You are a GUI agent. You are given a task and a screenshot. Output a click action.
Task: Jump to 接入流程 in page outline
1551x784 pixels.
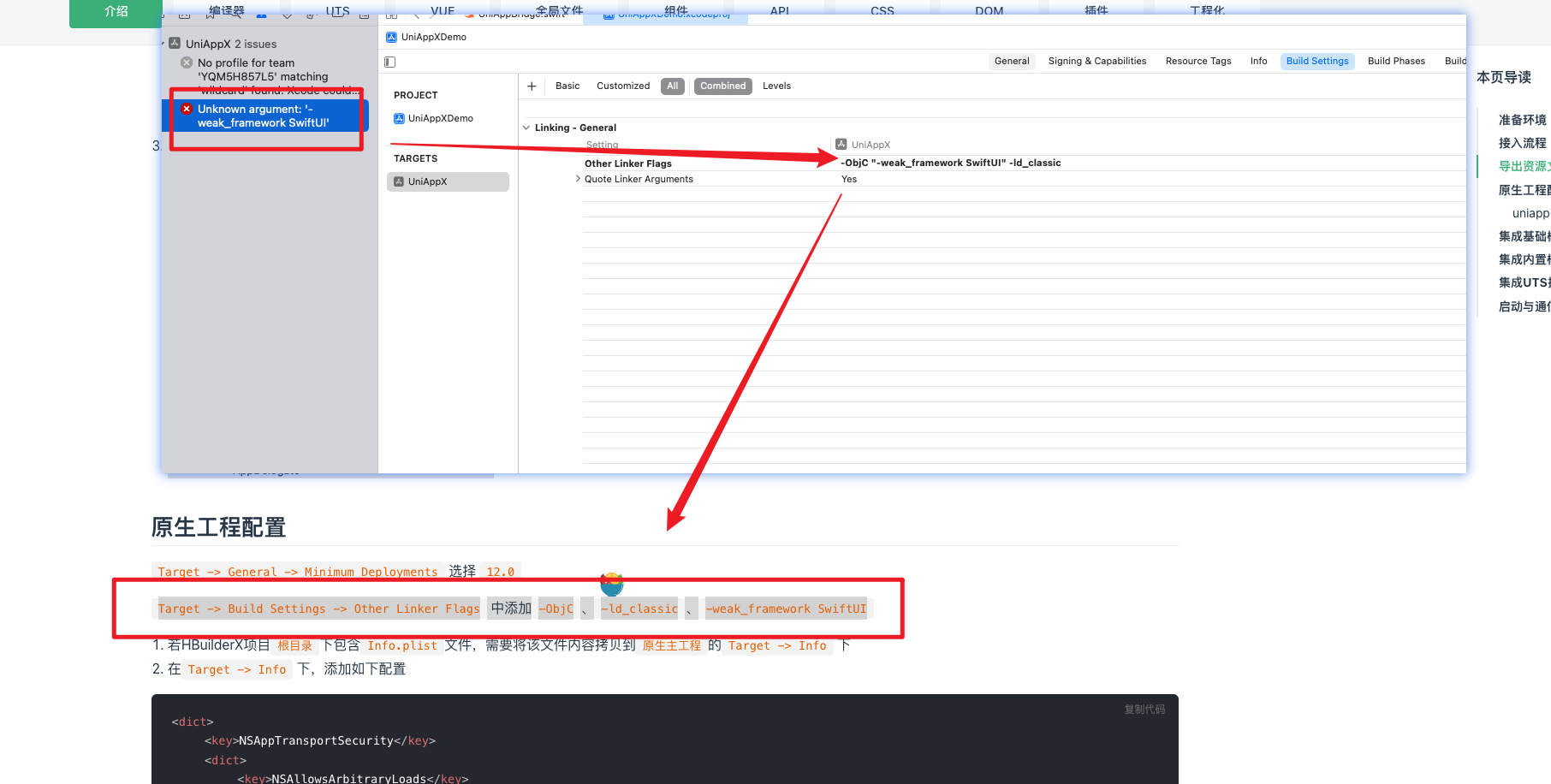pyautogui.click(x=1523, y=143)
